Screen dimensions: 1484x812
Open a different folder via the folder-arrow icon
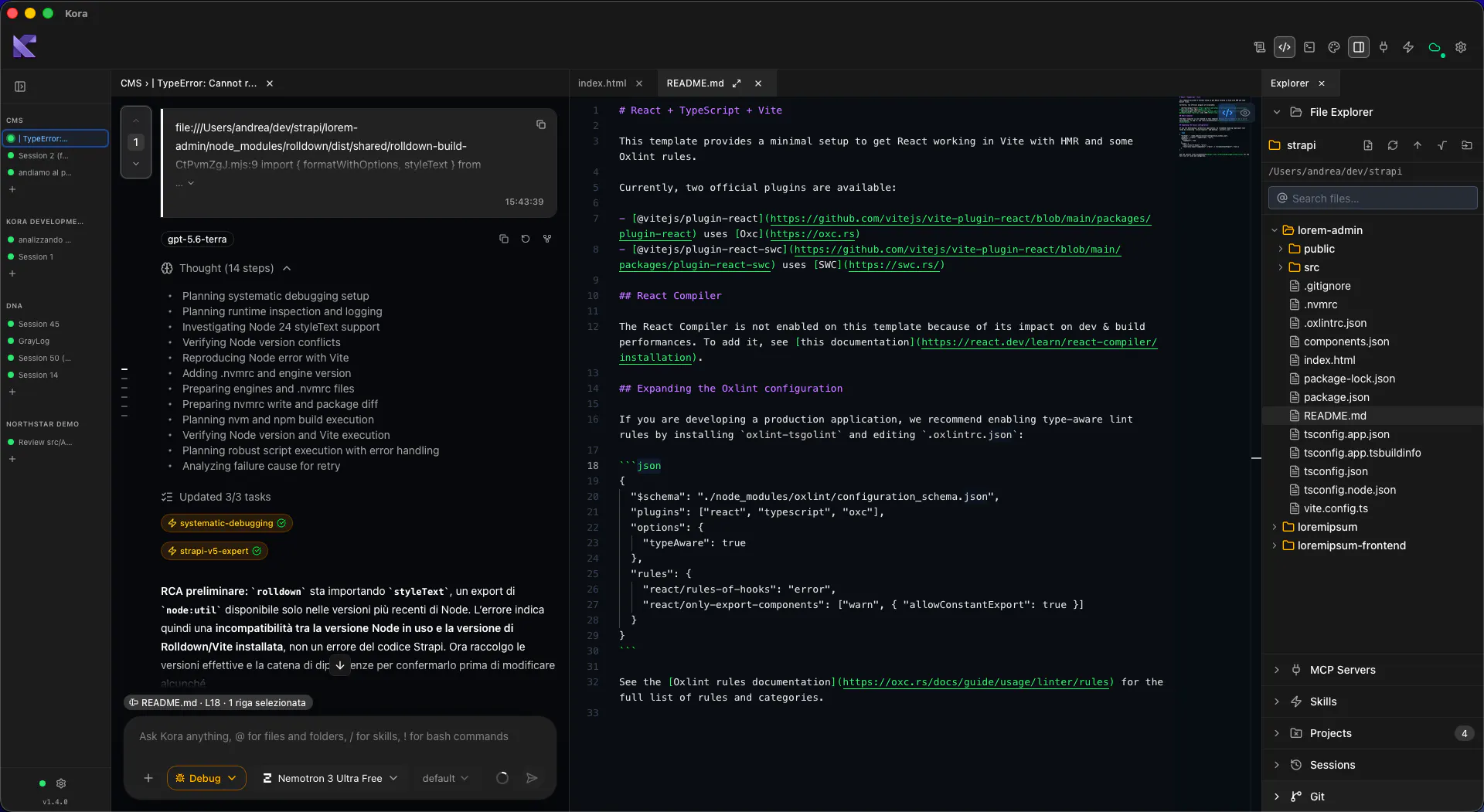[1467, 145]
